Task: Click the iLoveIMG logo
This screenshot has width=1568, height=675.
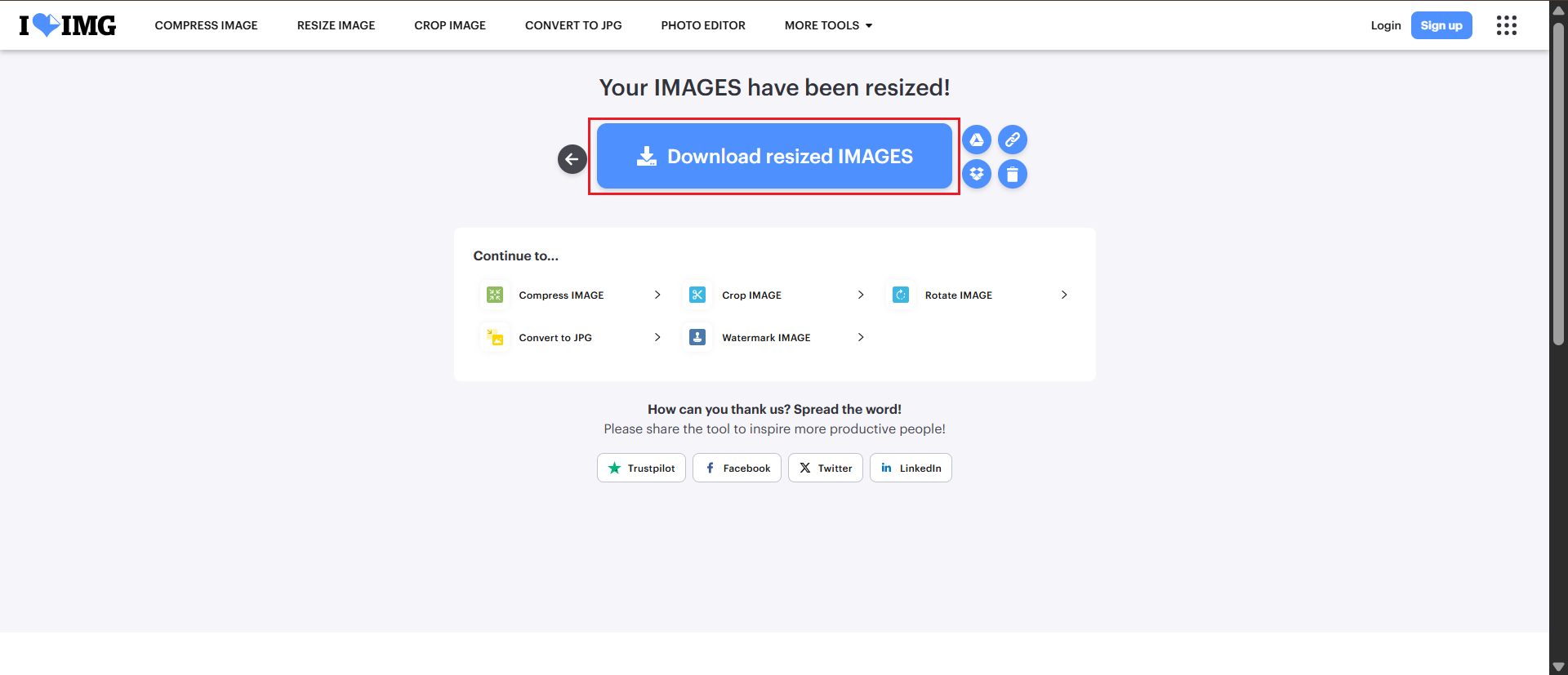Action: pyautogui.click(x=68, y=25)
